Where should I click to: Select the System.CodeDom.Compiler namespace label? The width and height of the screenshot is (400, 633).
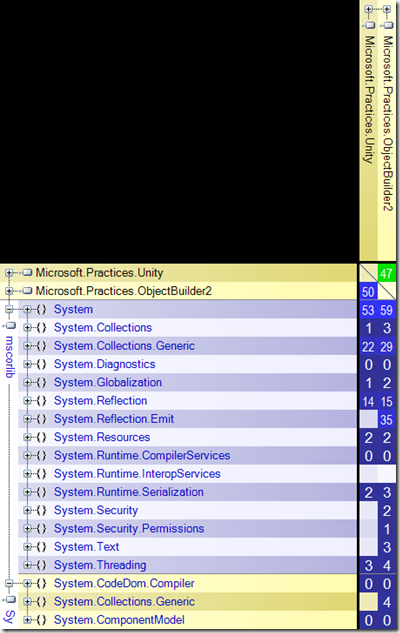pyautogui.click(x=124, y=583)
